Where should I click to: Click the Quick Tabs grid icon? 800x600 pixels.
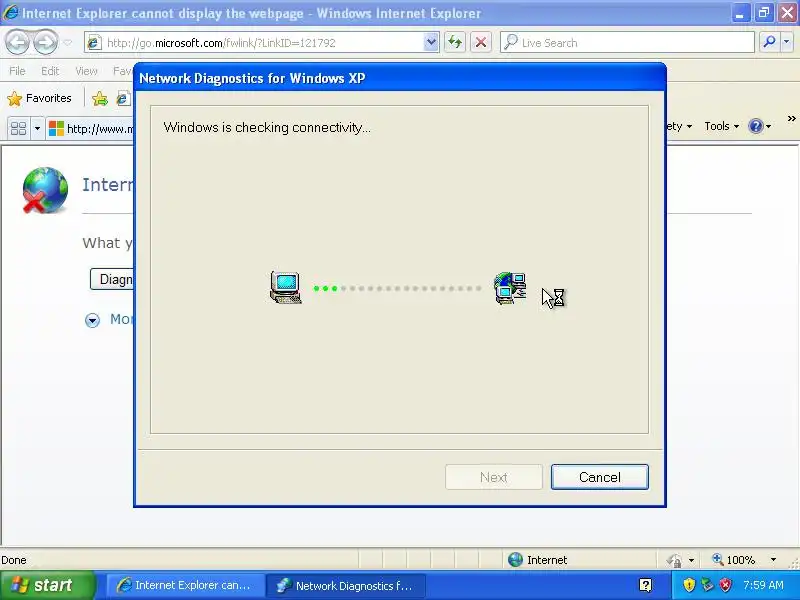(18, 128)
